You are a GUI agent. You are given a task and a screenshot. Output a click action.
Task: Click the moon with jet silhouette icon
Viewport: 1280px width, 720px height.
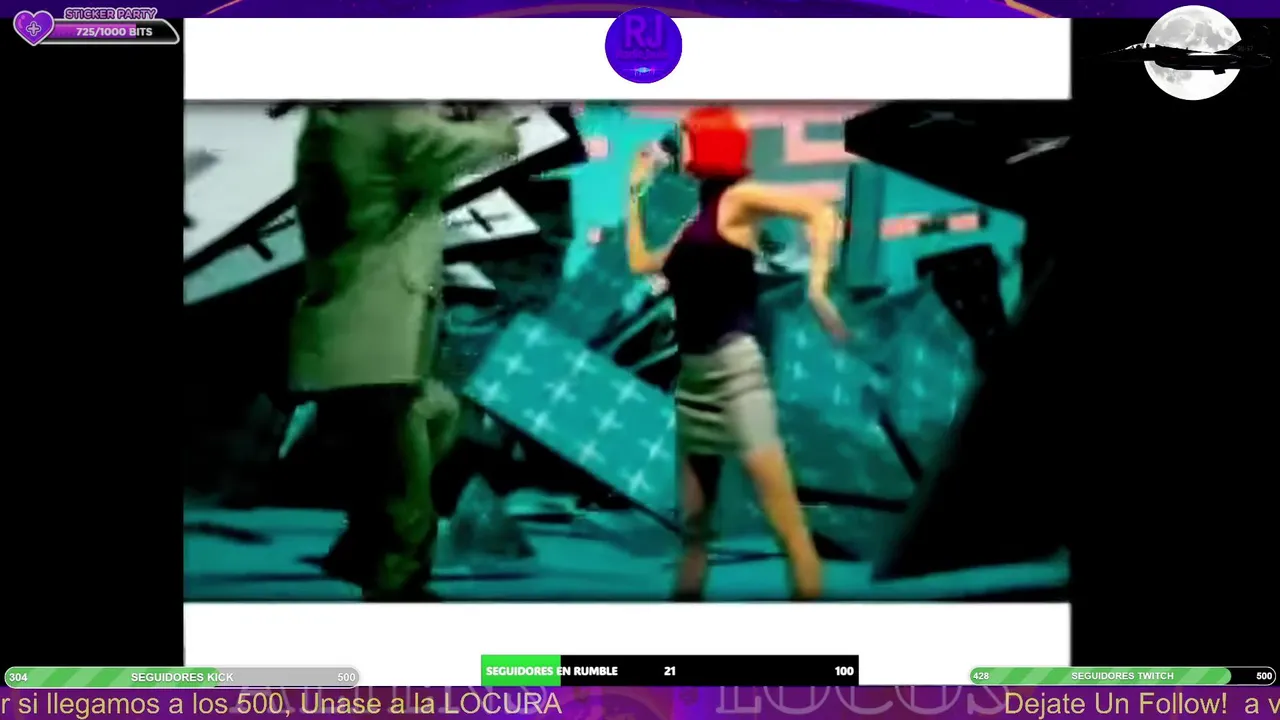coord(1192,53)
